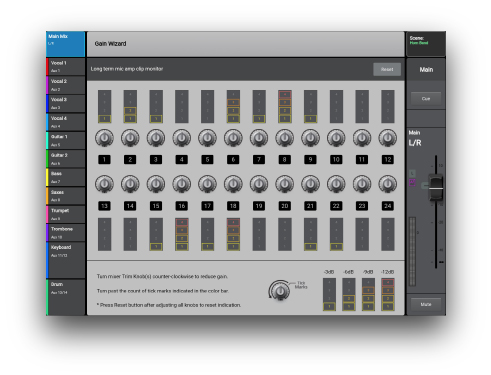Select the Vocal 1 Aux 1 mix
This screenshot has width=491, height=375.
pos(66,66)
